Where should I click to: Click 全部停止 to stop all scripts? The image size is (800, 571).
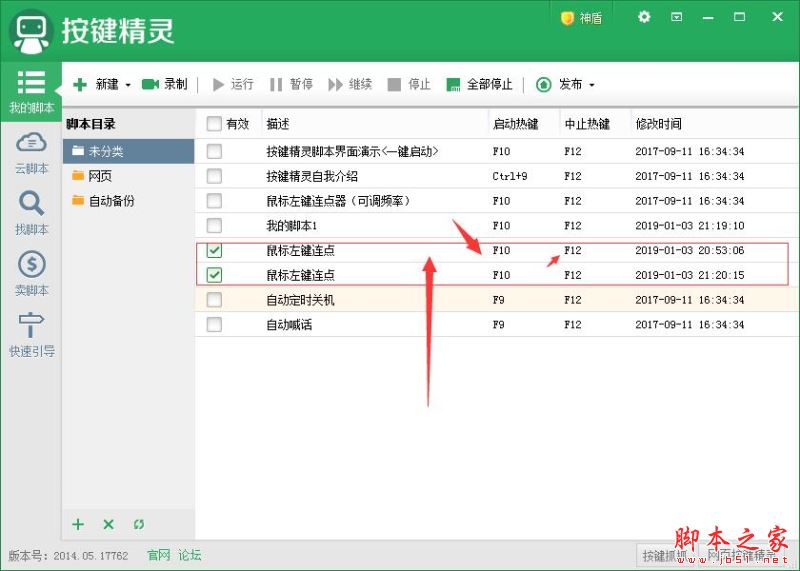click(x=479, y=84)
